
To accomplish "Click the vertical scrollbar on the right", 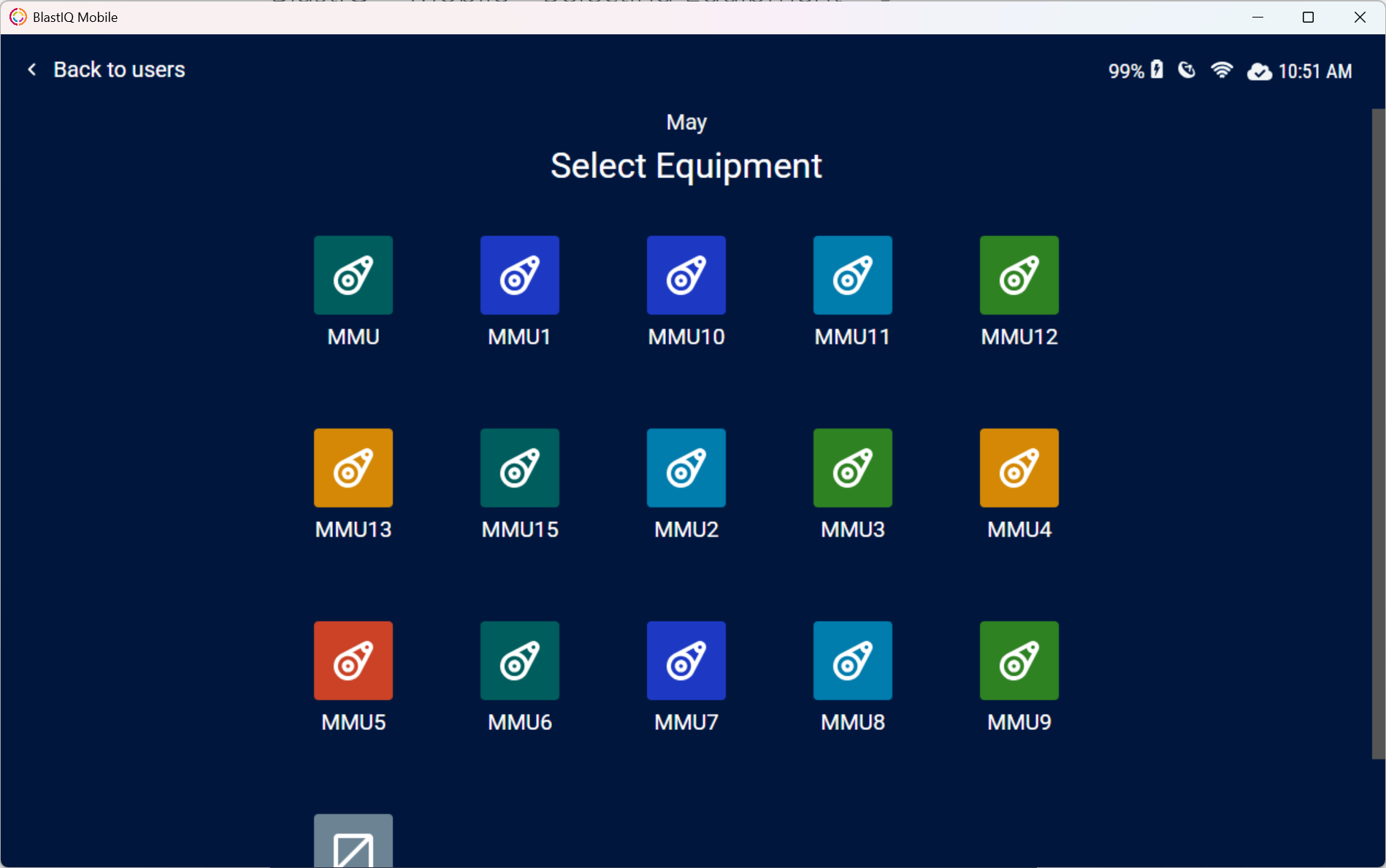I will point(1379,434).
